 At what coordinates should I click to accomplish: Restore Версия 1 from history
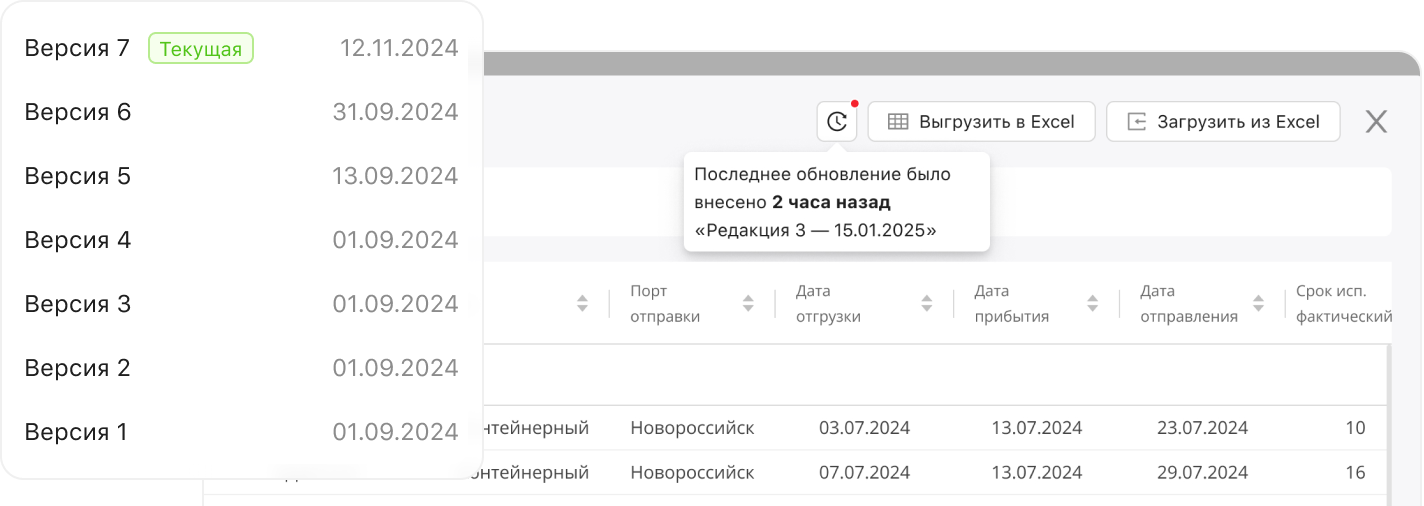click(x=240, y=432)
